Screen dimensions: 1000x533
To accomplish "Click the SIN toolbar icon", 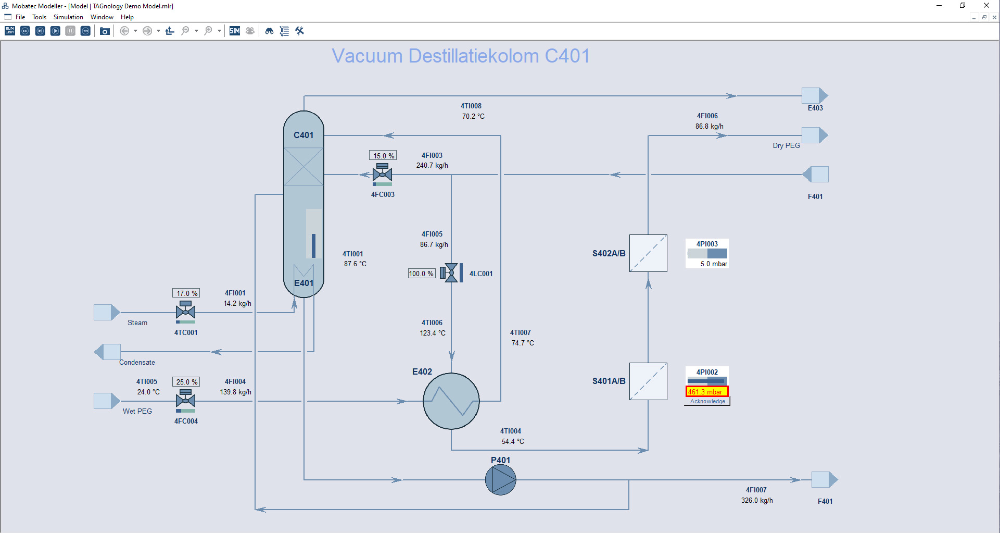I will click(x=235, y=31).
